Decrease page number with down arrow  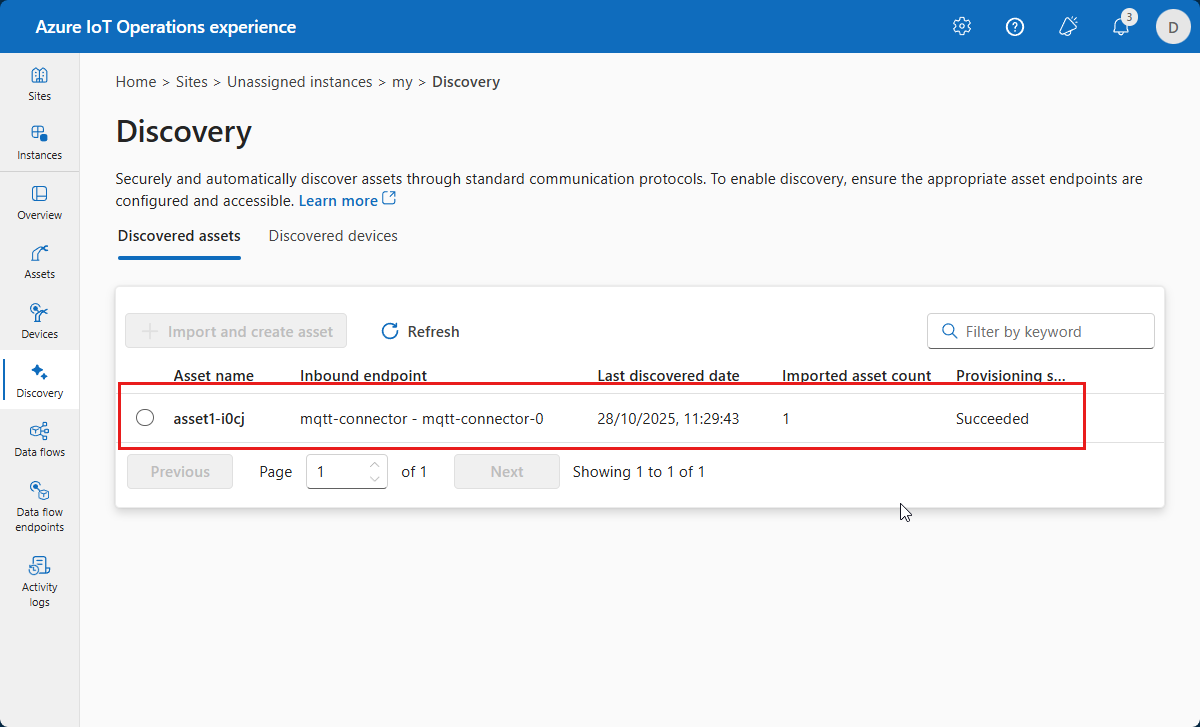coord(375,479)
